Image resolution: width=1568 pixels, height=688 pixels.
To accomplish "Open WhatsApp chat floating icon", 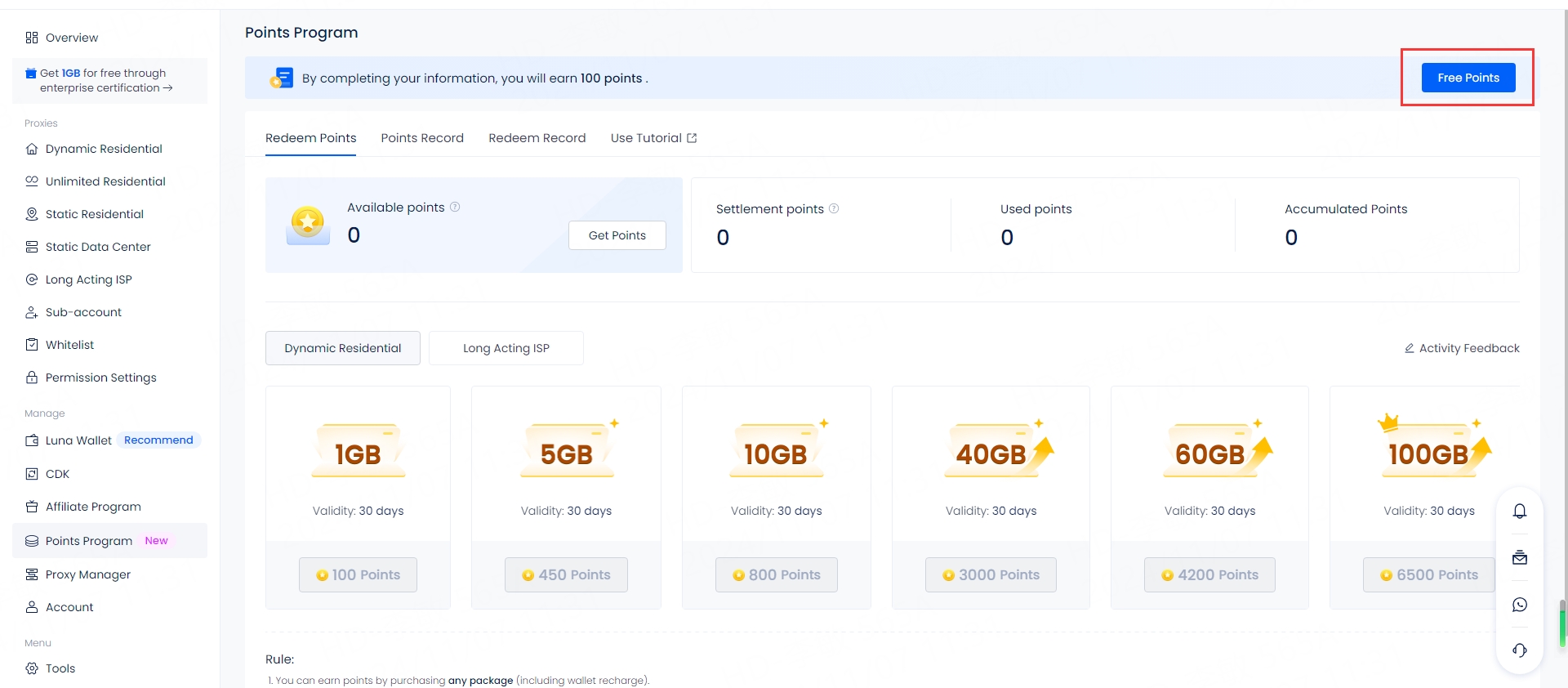I will point(1519,605).
